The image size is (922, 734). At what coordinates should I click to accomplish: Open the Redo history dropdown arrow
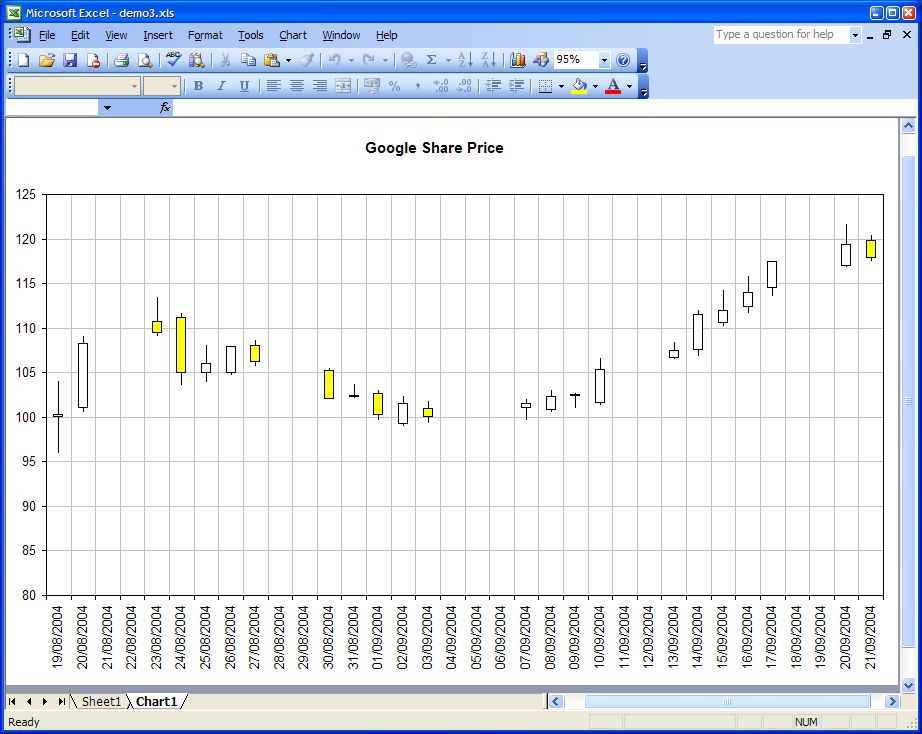click(x=385, y=60)
